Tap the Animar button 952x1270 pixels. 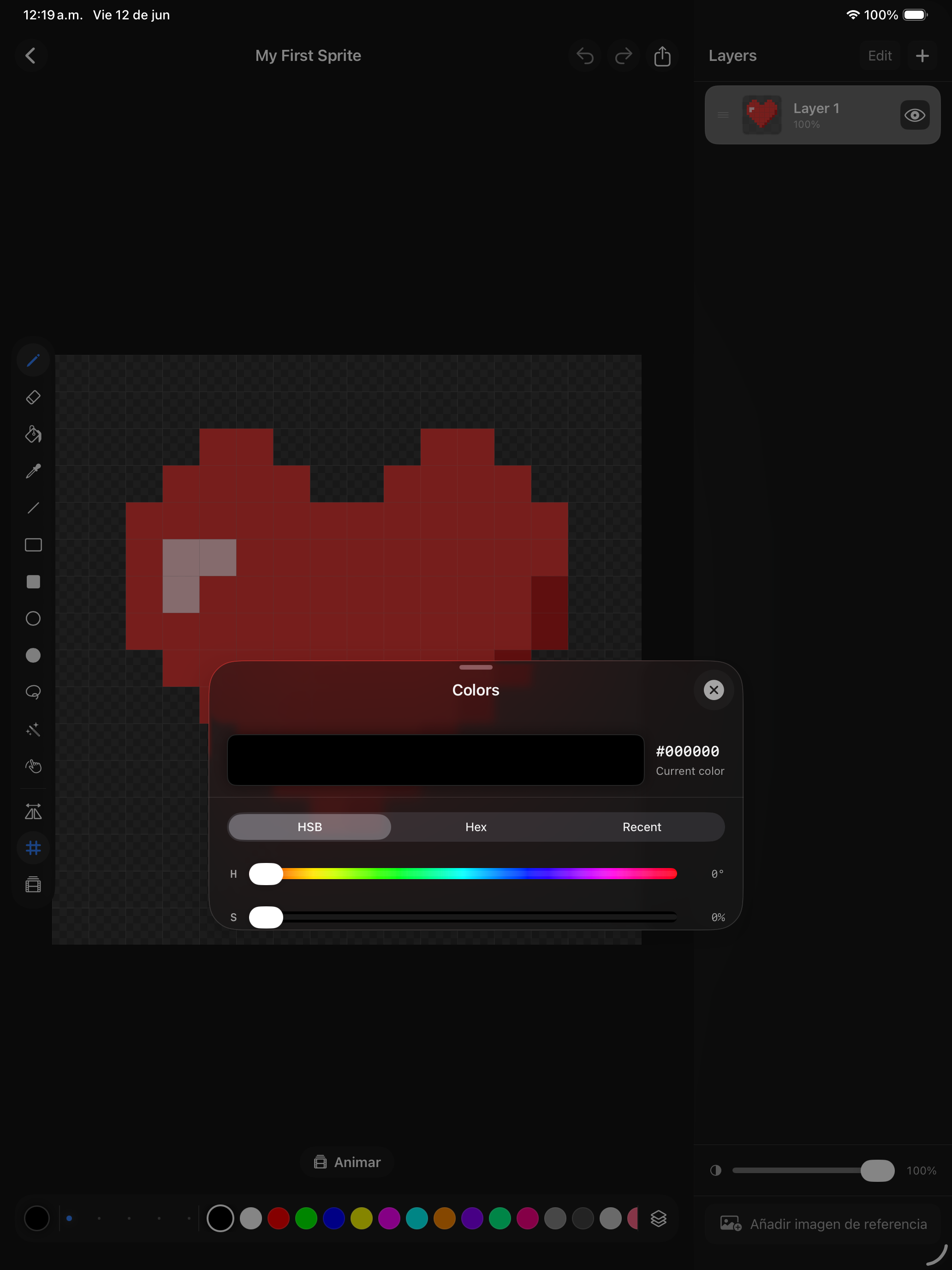pyautogui.click(x=347, y=1162)
